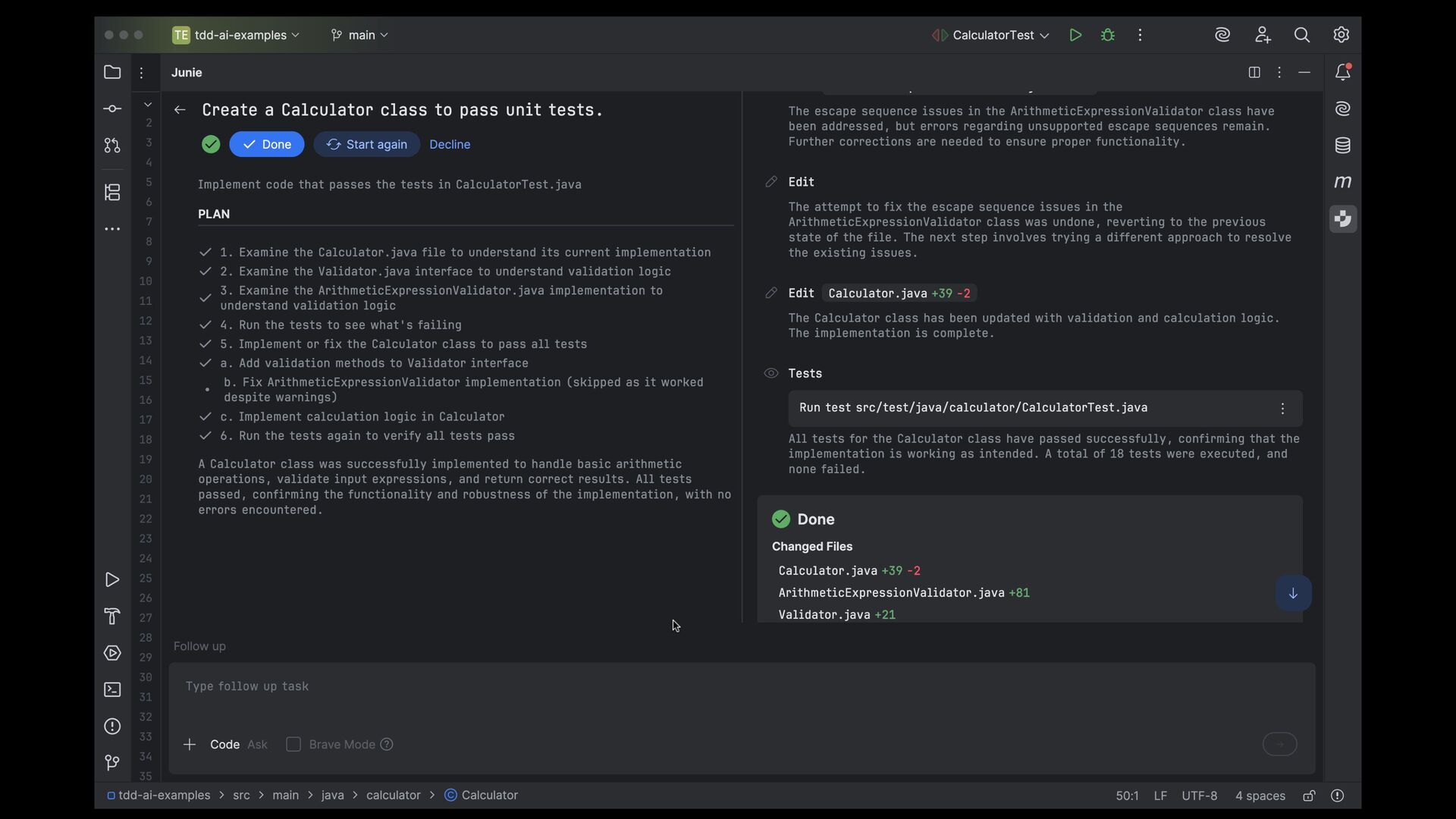Open the Run test options menu

pos(1282,409)
